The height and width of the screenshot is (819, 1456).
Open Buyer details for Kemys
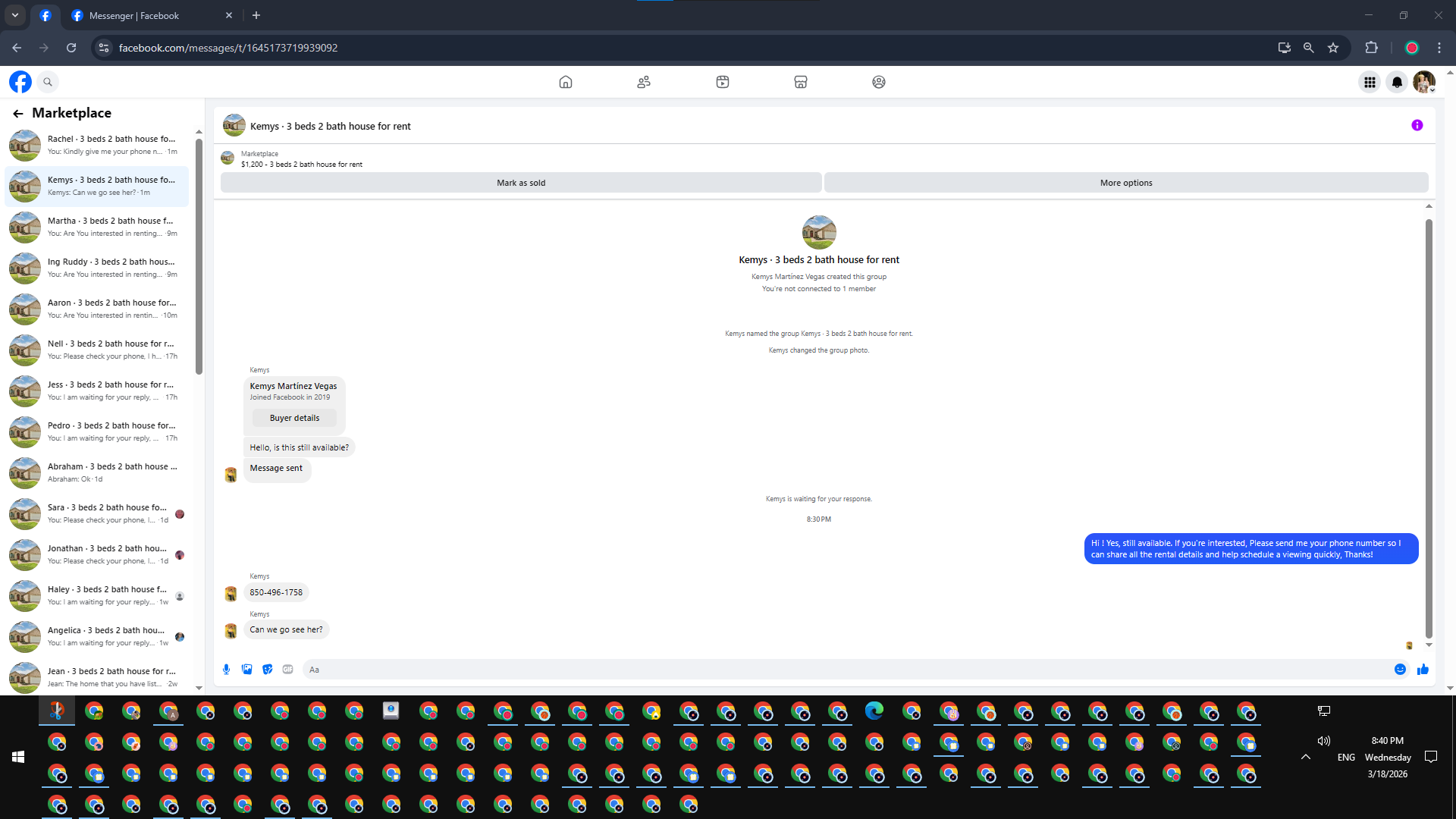[x=294, y=418]
